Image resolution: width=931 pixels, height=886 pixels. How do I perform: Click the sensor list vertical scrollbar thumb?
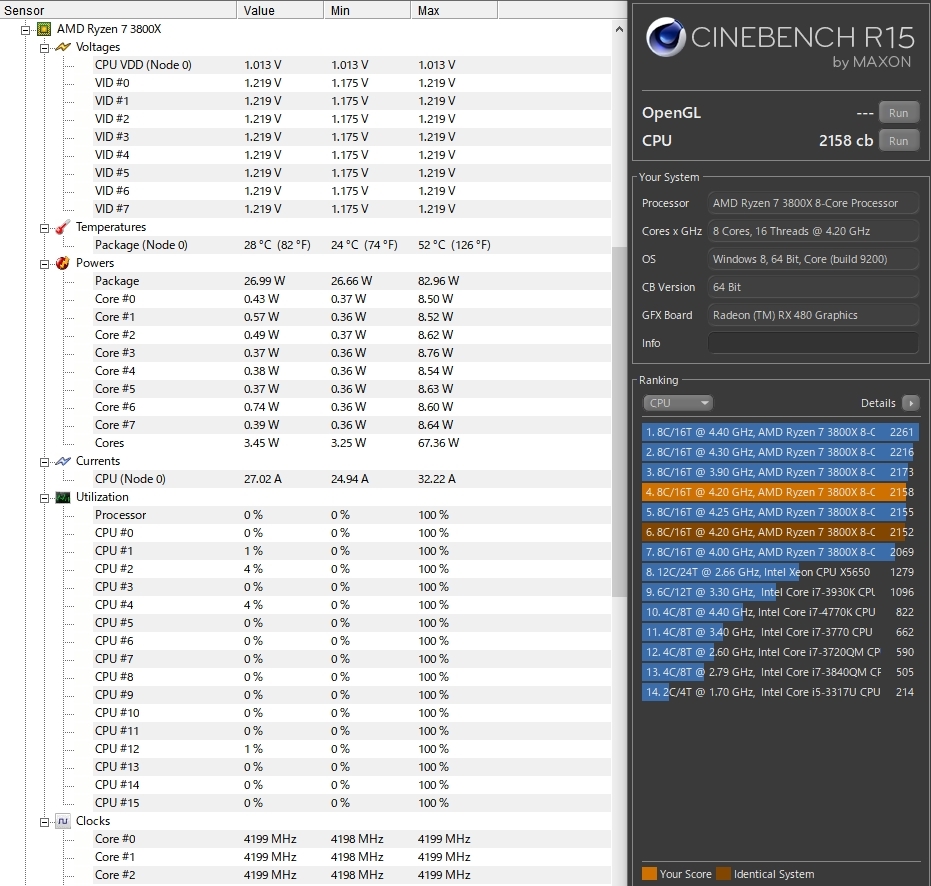619,422
